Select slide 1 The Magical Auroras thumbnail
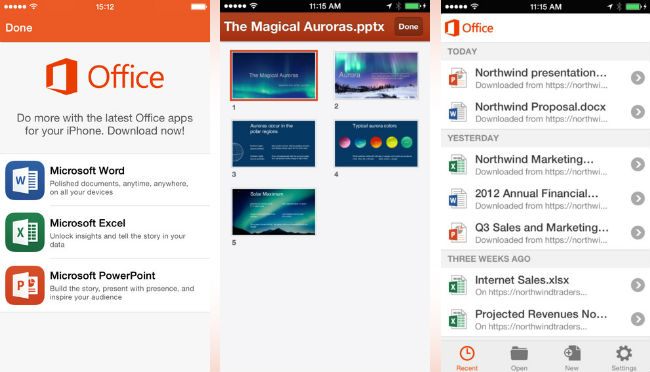 click(274, 75)
